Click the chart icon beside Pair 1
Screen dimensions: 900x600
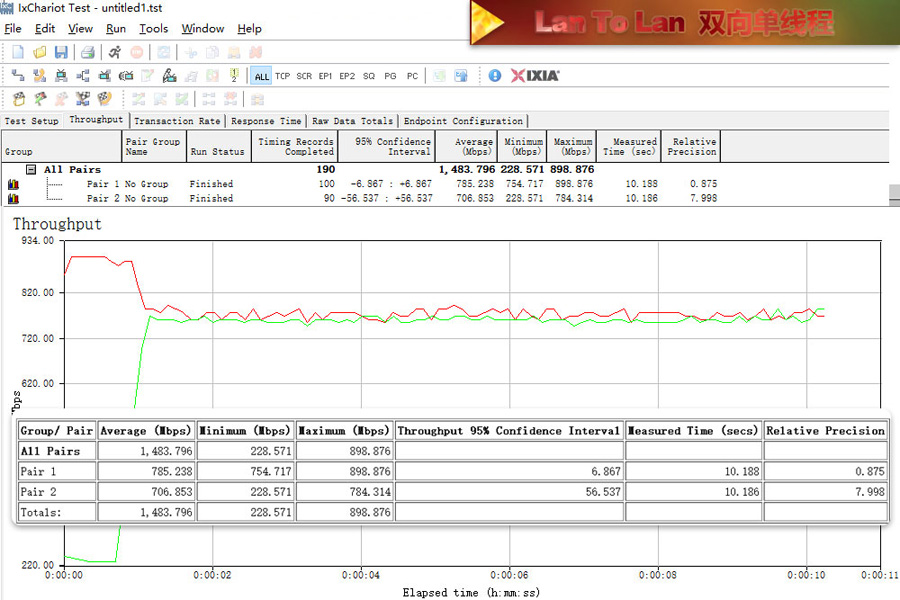14,184
